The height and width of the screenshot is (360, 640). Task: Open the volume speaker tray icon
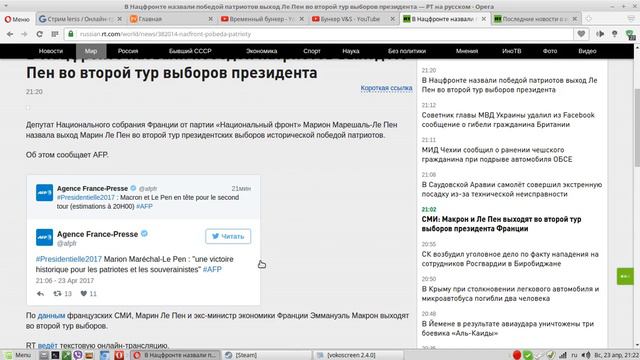(586, 355)
